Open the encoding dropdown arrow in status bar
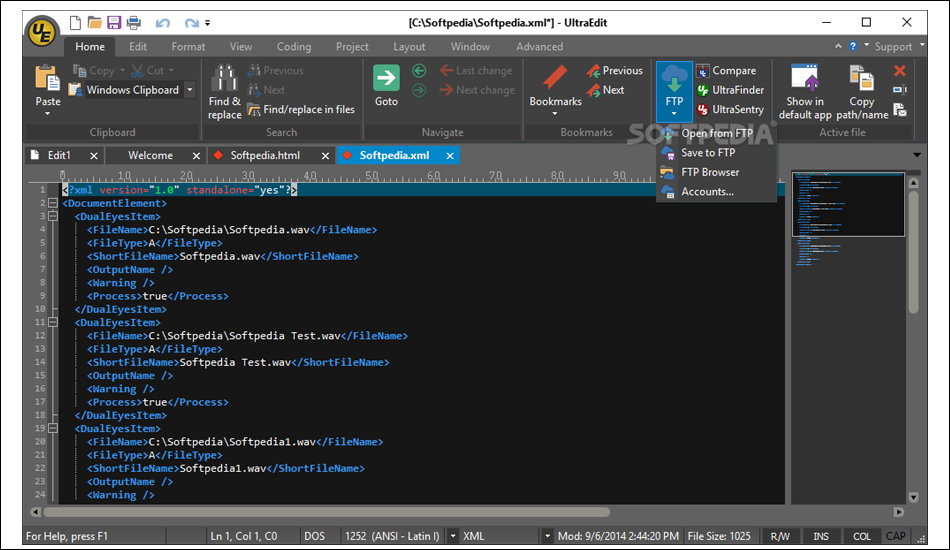Image resolution: width=950 pixels, height=550 pixels. click(453, 536)
